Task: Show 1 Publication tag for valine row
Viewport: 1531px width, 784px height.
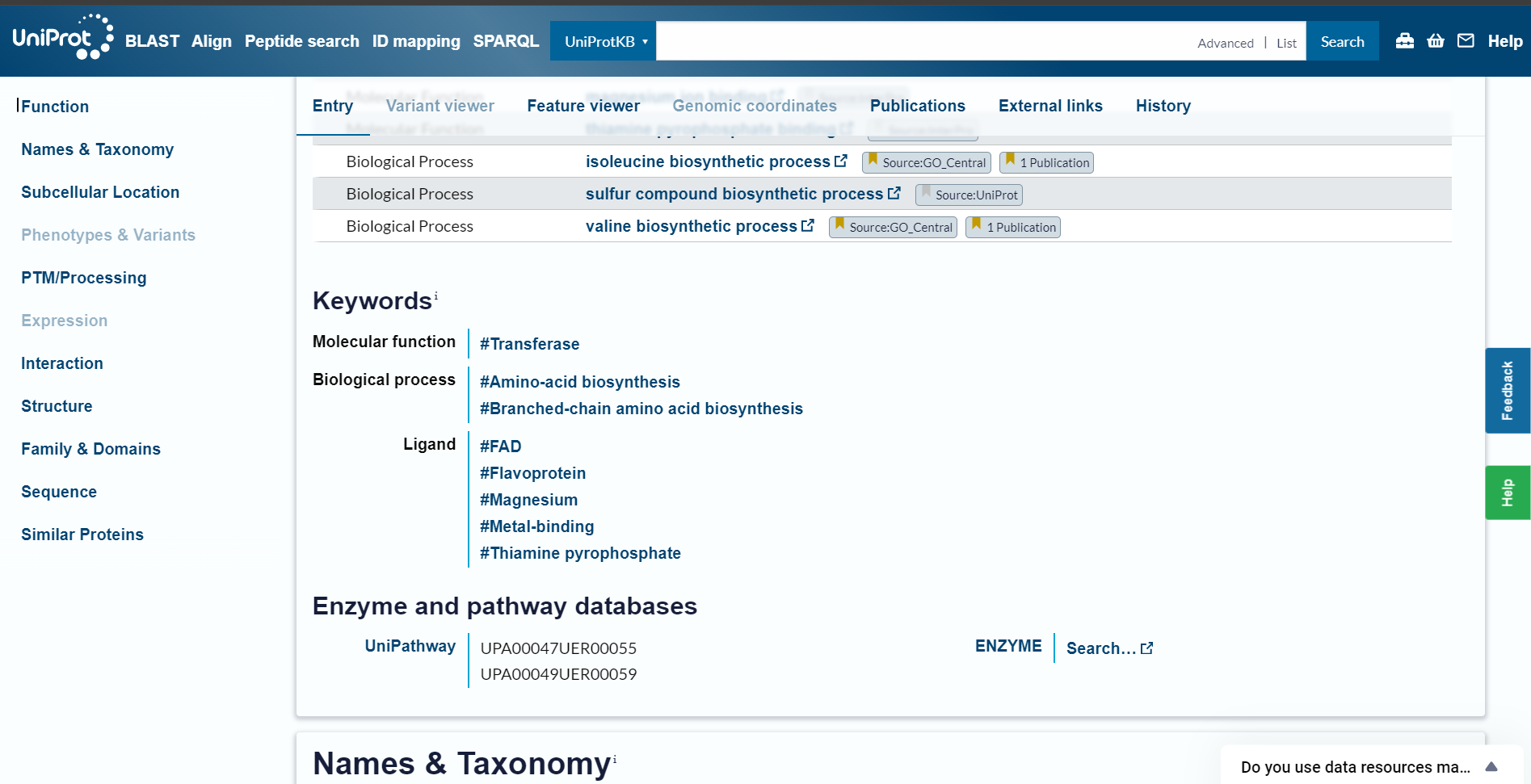Action: 1013,227
